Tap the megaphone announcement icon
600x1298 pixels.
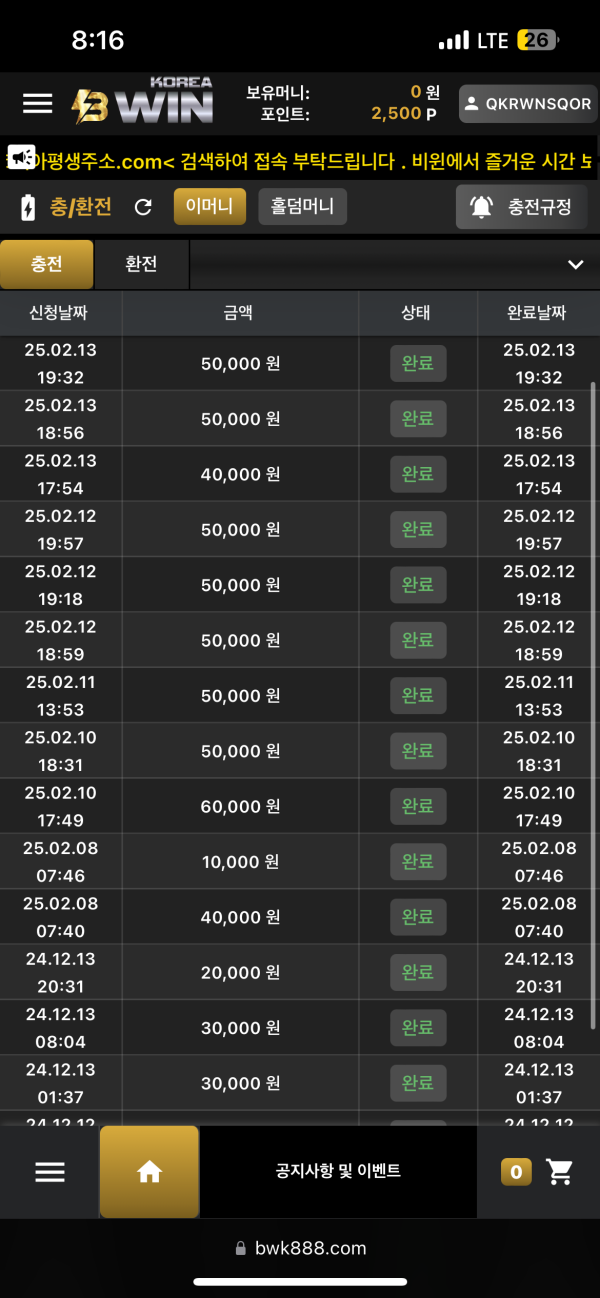pyautogui.click(x=22, y=156)
